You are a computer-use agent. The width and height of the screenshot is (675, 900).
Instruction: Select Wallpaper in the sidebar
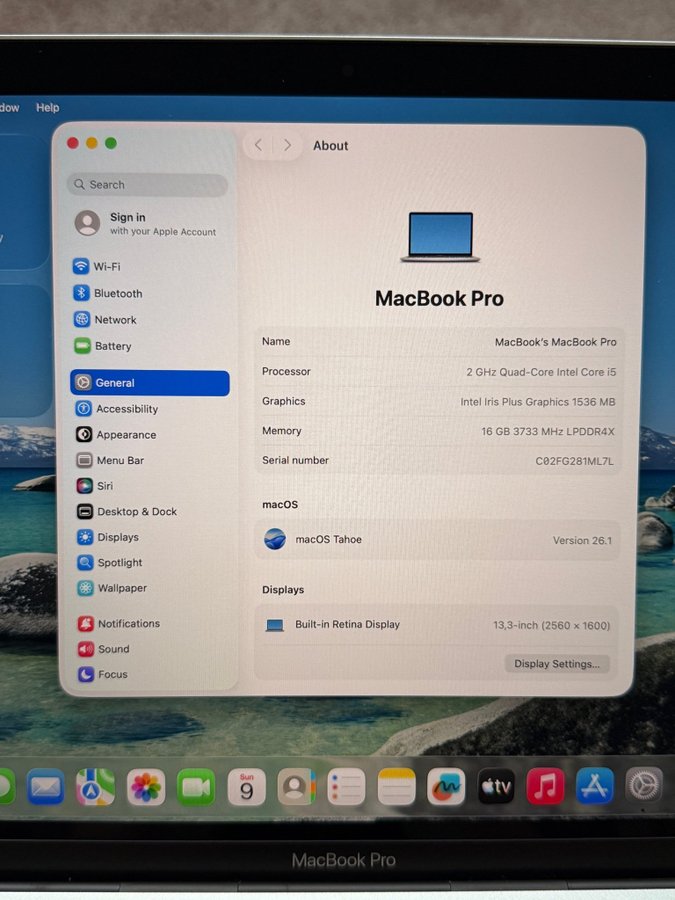121,588
